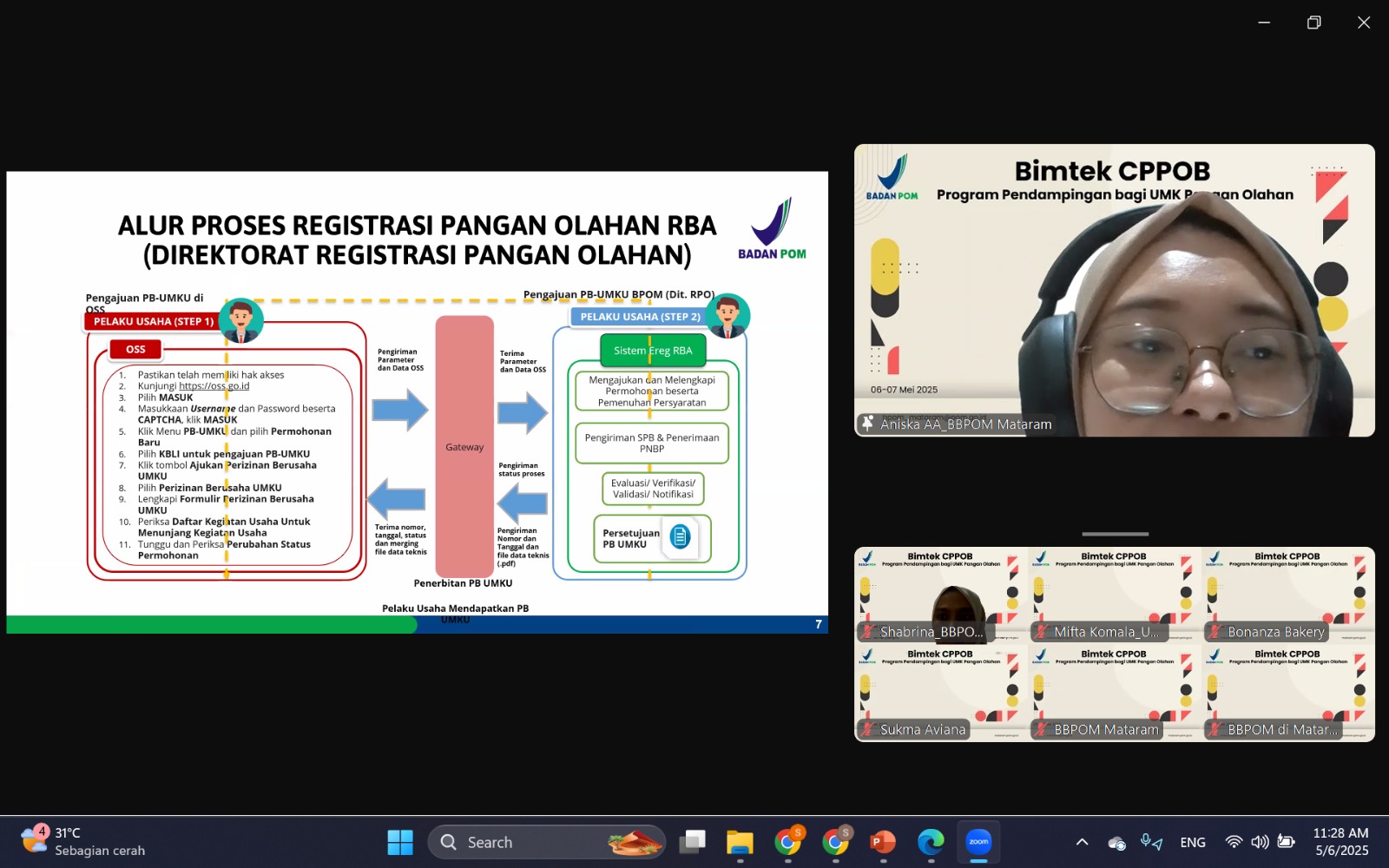1389x868 pixels.
Task: Click the Step 2 business person avatar
Action: (x=727, y=316)
